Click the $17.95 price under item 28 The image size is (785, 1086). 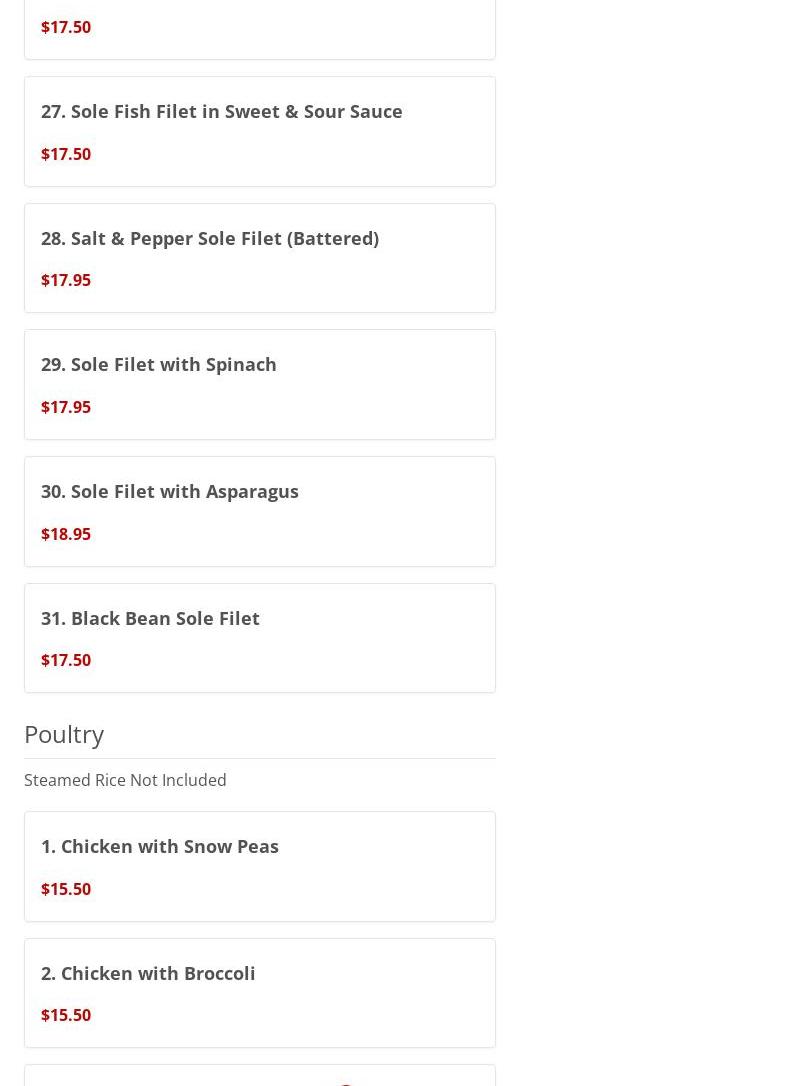(x=66, y=280)
